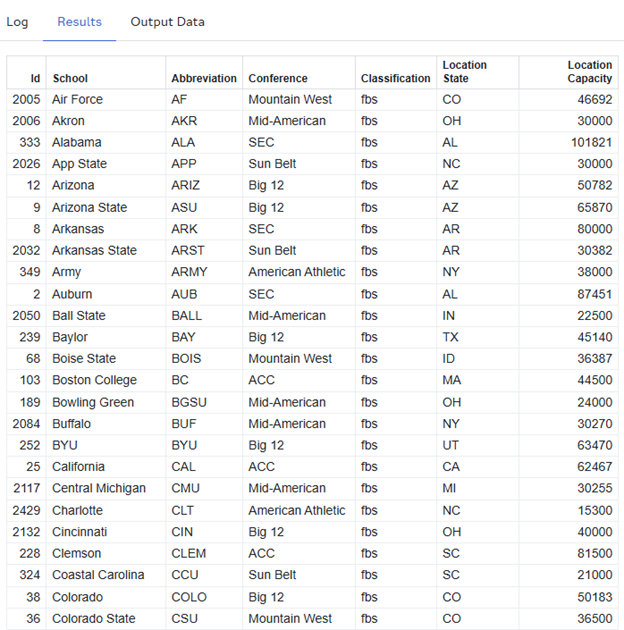Image resolution: width=624 pixels, height=630 pixels.
Task: Select the Classification column header
Action: [x=395, y=78]
